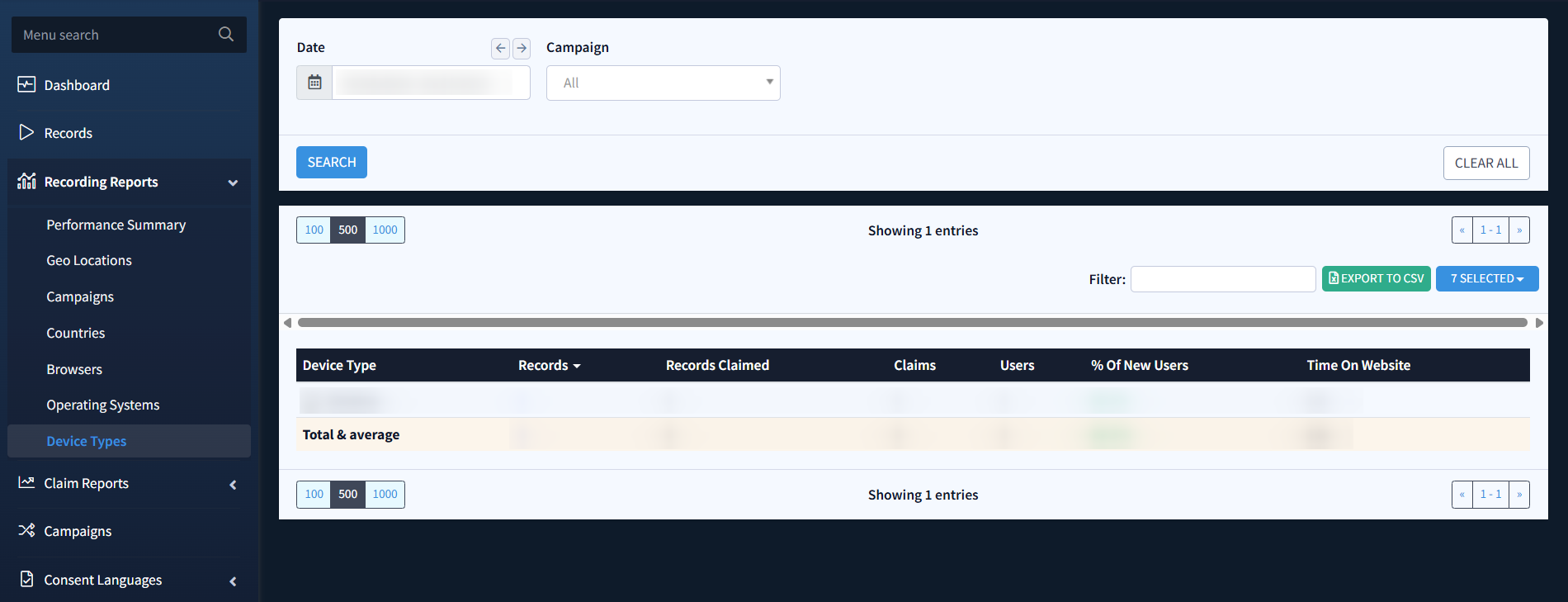Click the magnifier icon in menu search
Image resolution: width=1568 pixels, height=602 pixels.
click(225, 35)
